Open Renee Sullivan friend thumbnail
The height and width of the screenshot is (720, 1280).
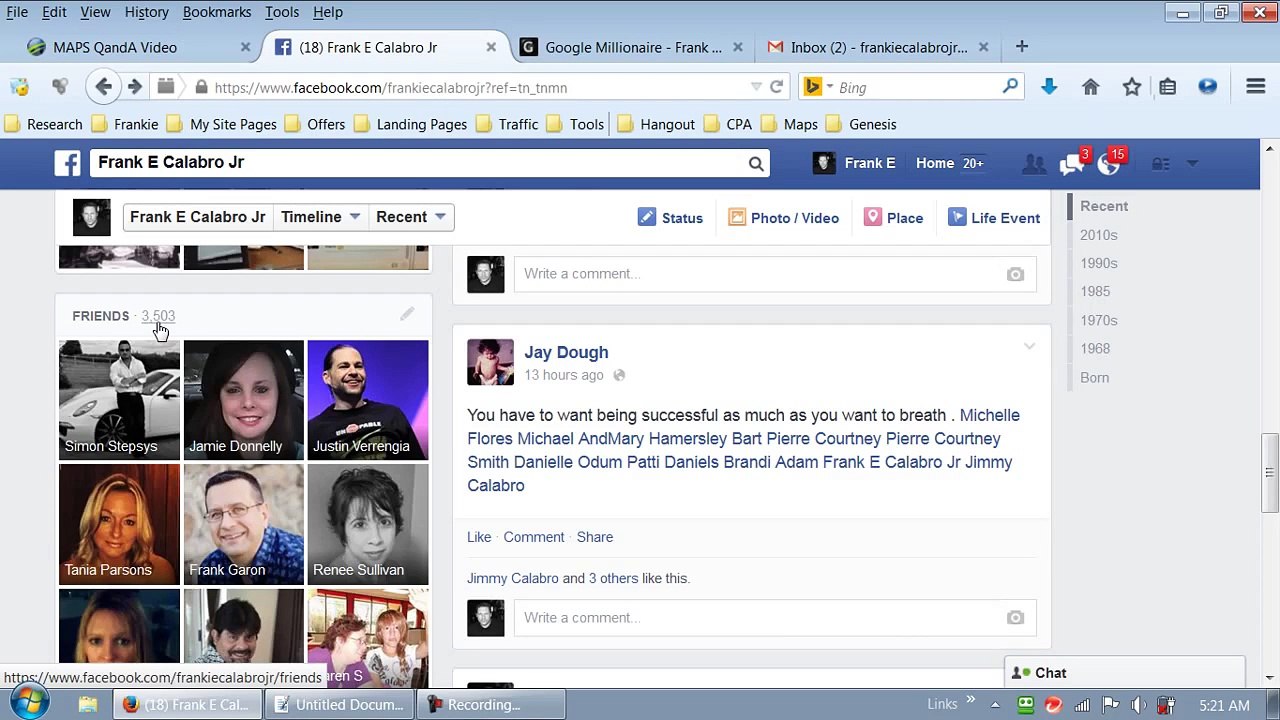coord(367,524)
